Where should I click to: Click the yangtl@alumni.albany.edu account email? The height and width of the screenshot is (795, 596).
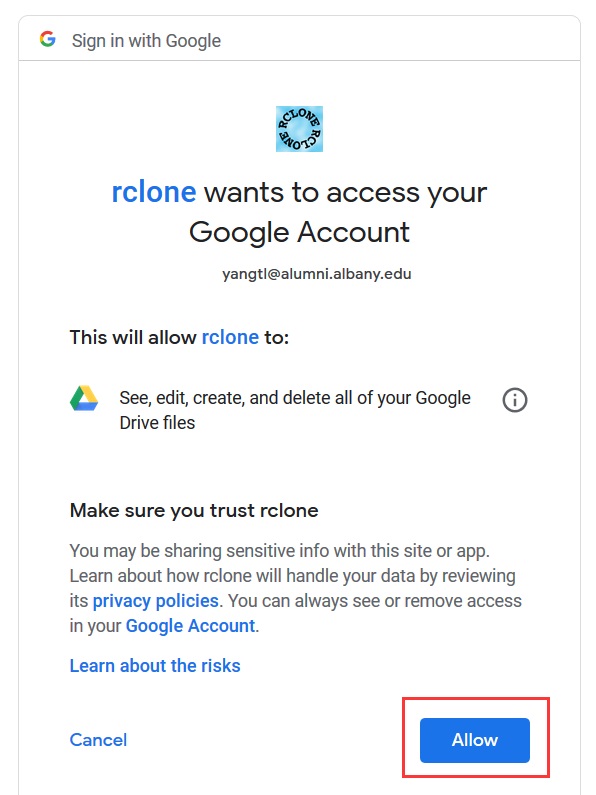[x=317, y=274]
